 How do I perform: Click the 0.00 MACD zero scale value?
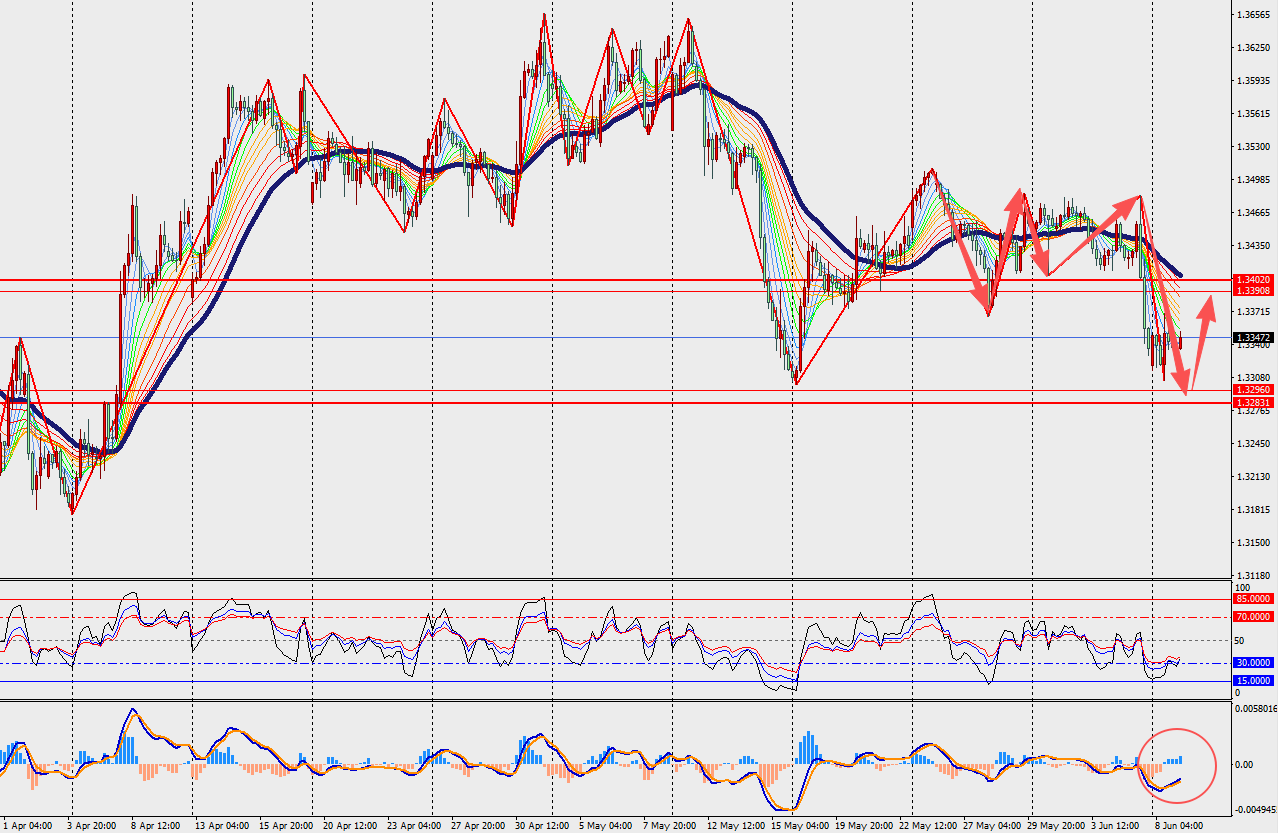(x=1246, y=764)
